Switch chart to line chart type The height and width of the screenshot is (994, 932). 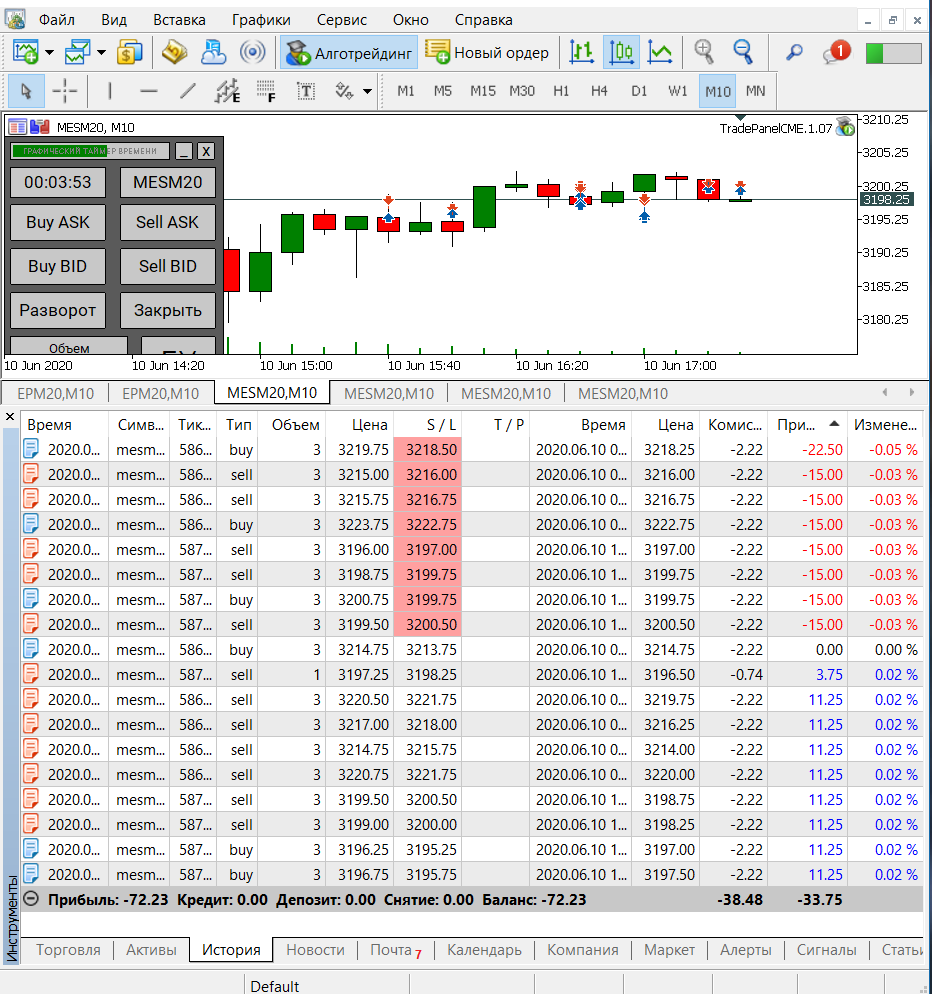click(x=660, y=52)
